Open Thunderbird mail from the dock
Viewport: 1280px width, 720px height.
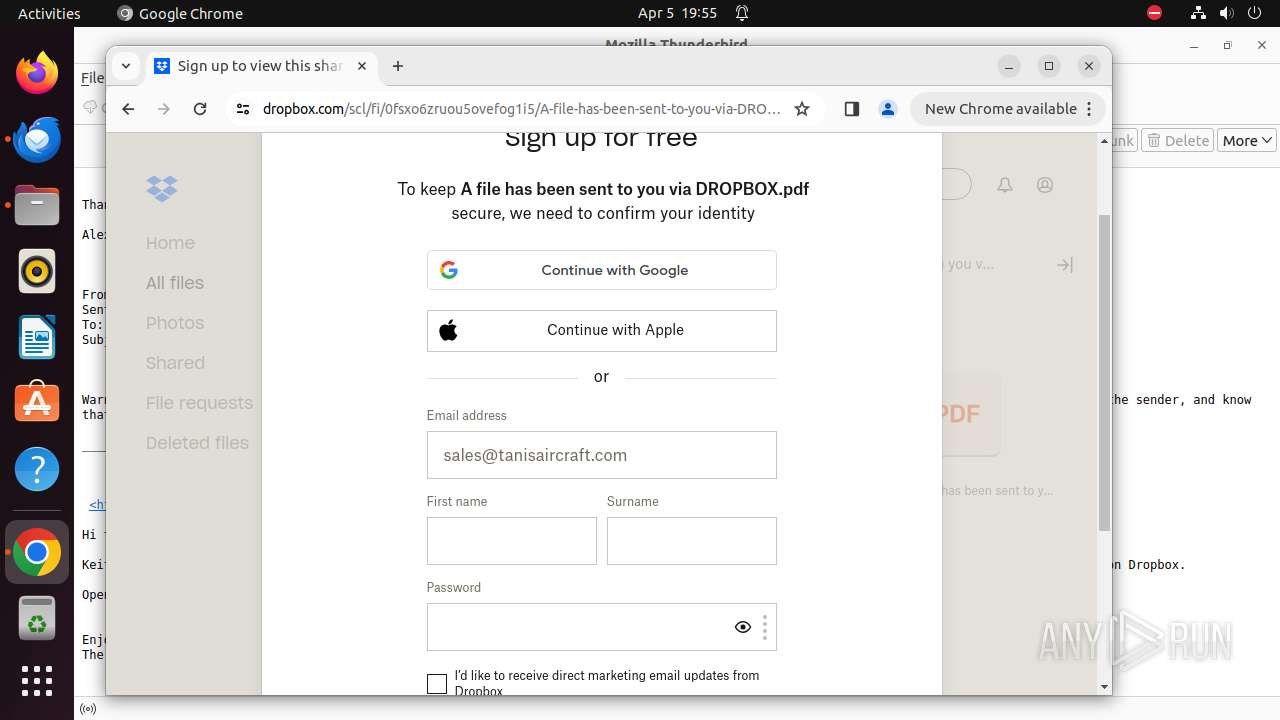click(x=37, y=139)
